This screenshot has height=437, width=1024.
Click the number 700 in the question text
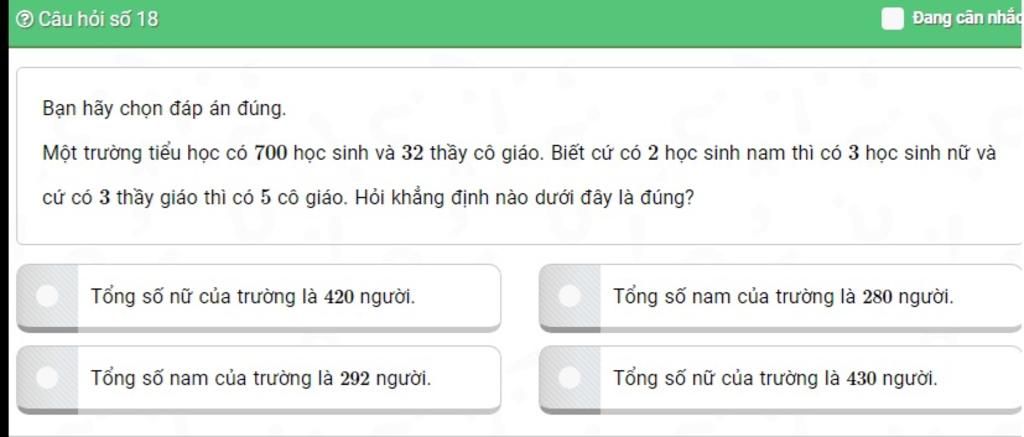(272, 154)
